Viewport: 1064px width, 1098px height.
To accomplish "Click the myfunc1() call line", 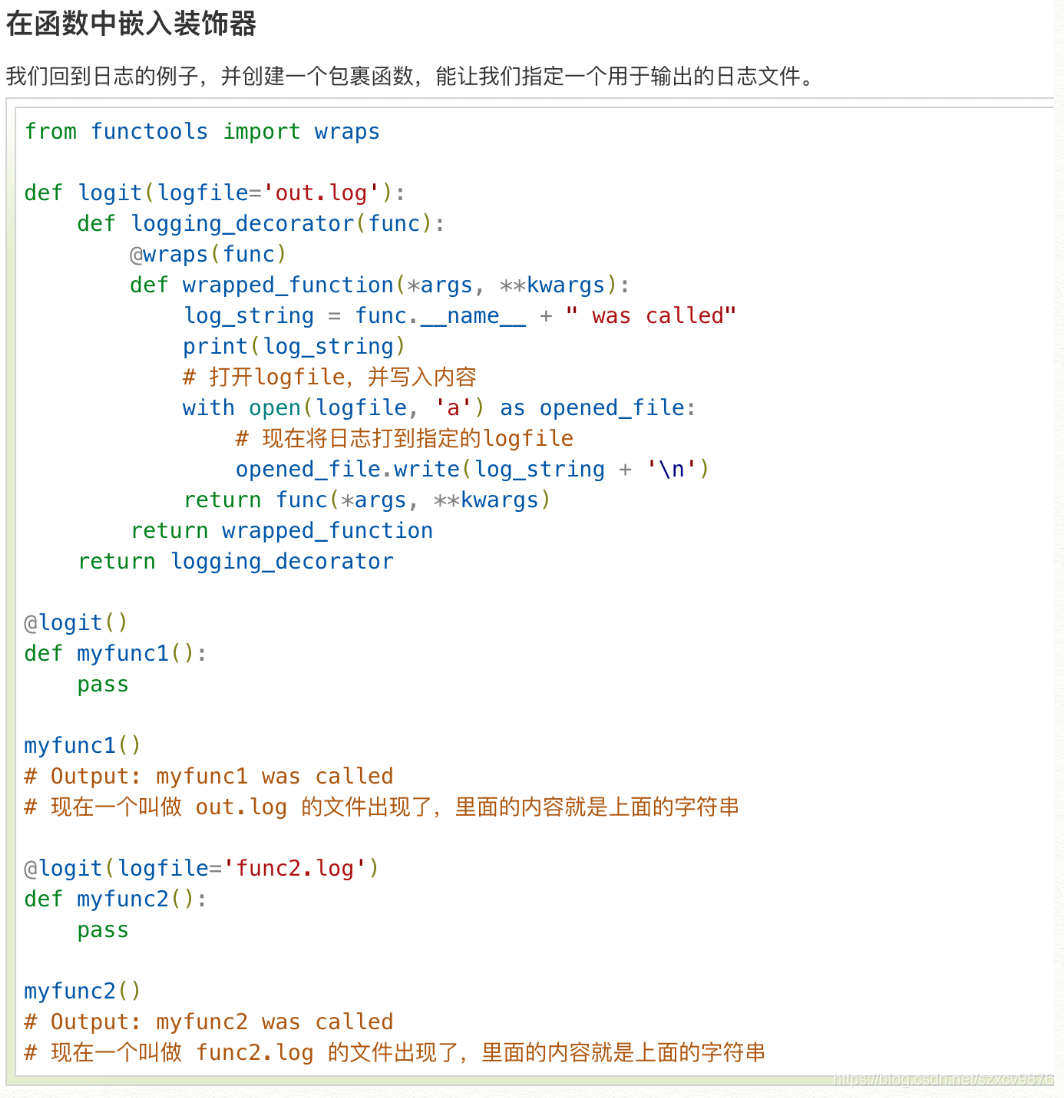I will [x=81, y=745].
